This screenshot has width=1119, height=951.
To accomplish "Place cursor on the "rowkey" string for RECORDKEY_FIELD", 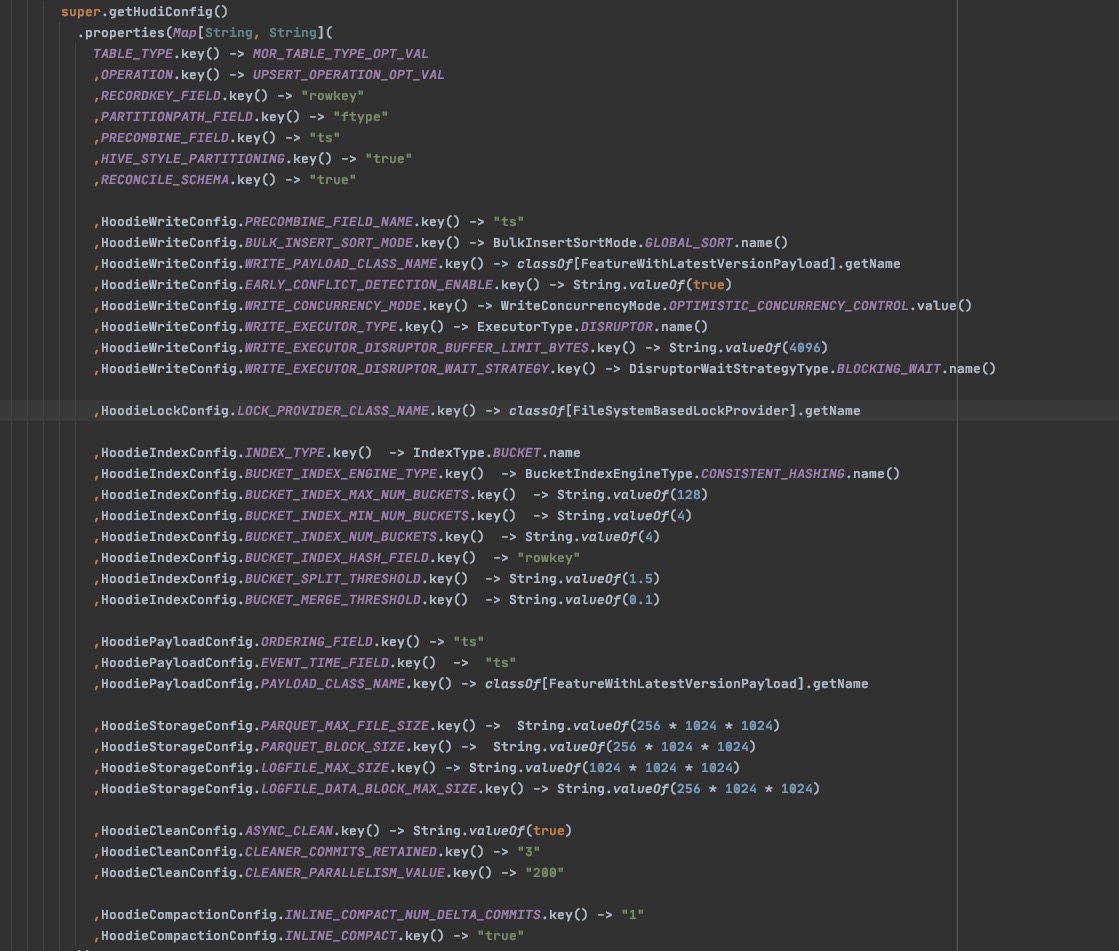I will [x=332, y=96].
